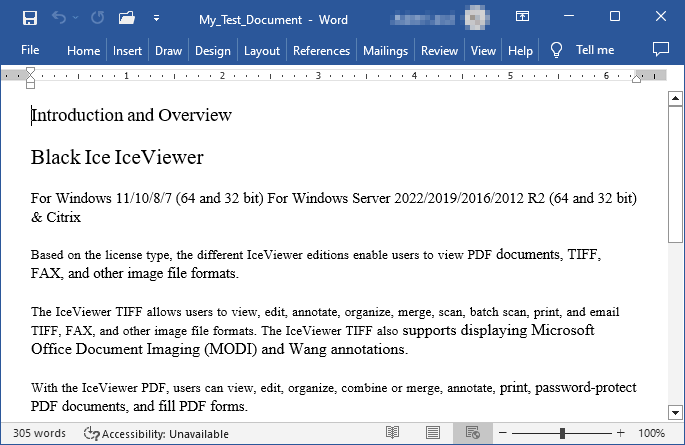Click text "FAX, and other image file formats."
Viewport: 685px width, 445px height.
click(x=135, y=273)
